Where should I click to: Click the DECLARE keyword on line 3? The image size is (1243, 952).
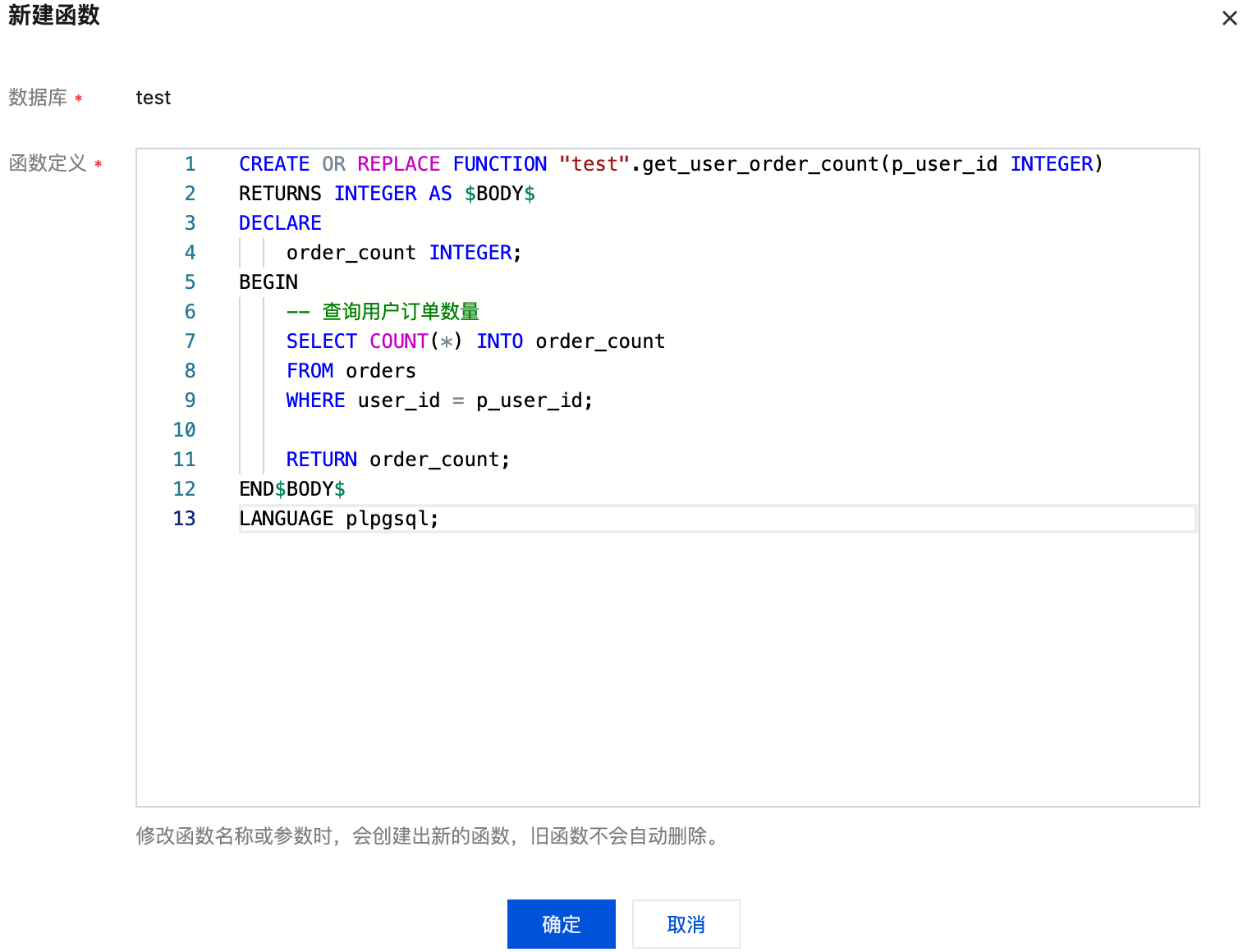pyautogui.click(x=280, y=223)
